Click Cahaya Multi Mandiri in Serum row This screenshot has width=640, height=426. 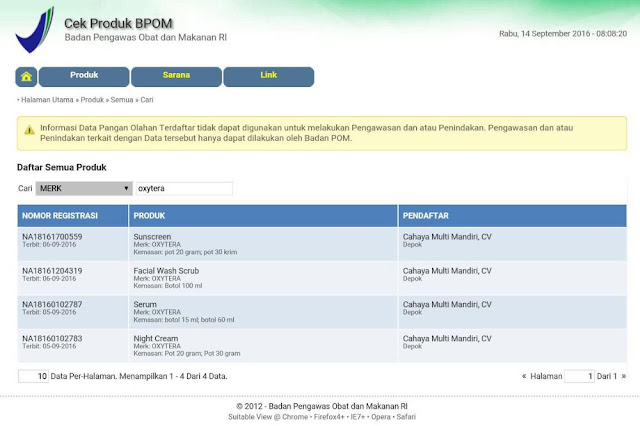[447, 304]
